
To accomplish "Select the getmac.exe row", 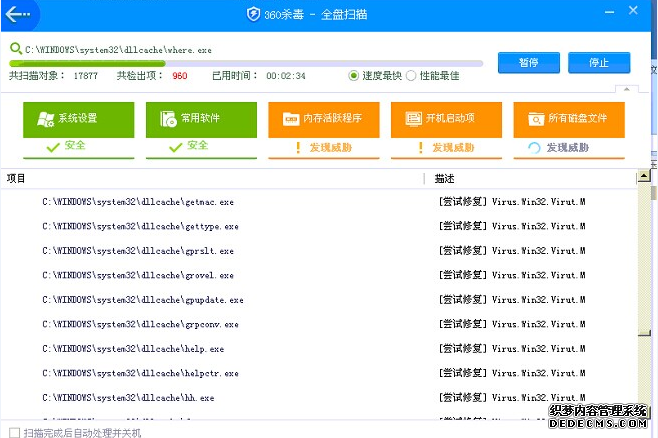I will tap(319, 202).
